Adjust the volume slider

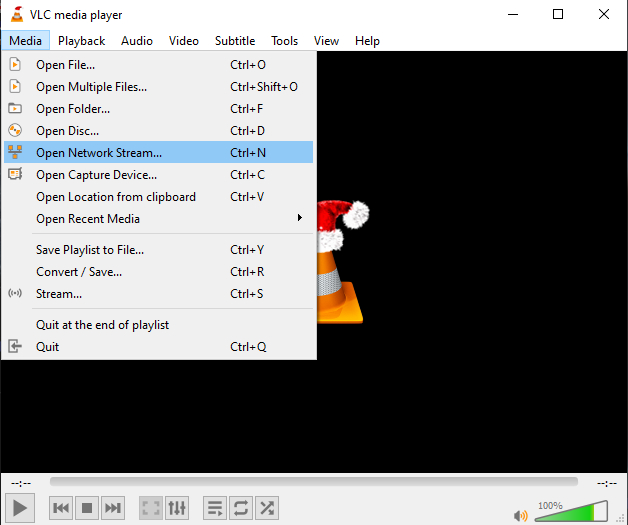[x=570, y=512]
